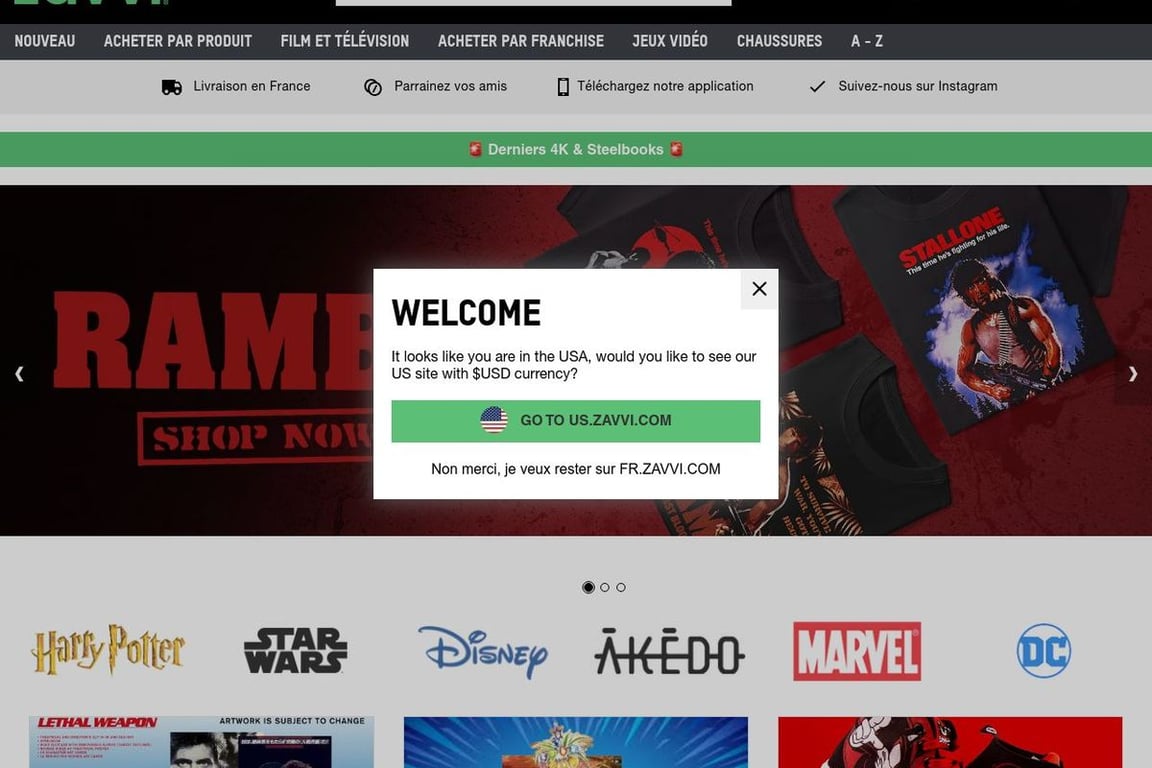Click the GO TO US.ZAVVI.COM button
This screenshot has width=1152, height=768.
[575, 421]
